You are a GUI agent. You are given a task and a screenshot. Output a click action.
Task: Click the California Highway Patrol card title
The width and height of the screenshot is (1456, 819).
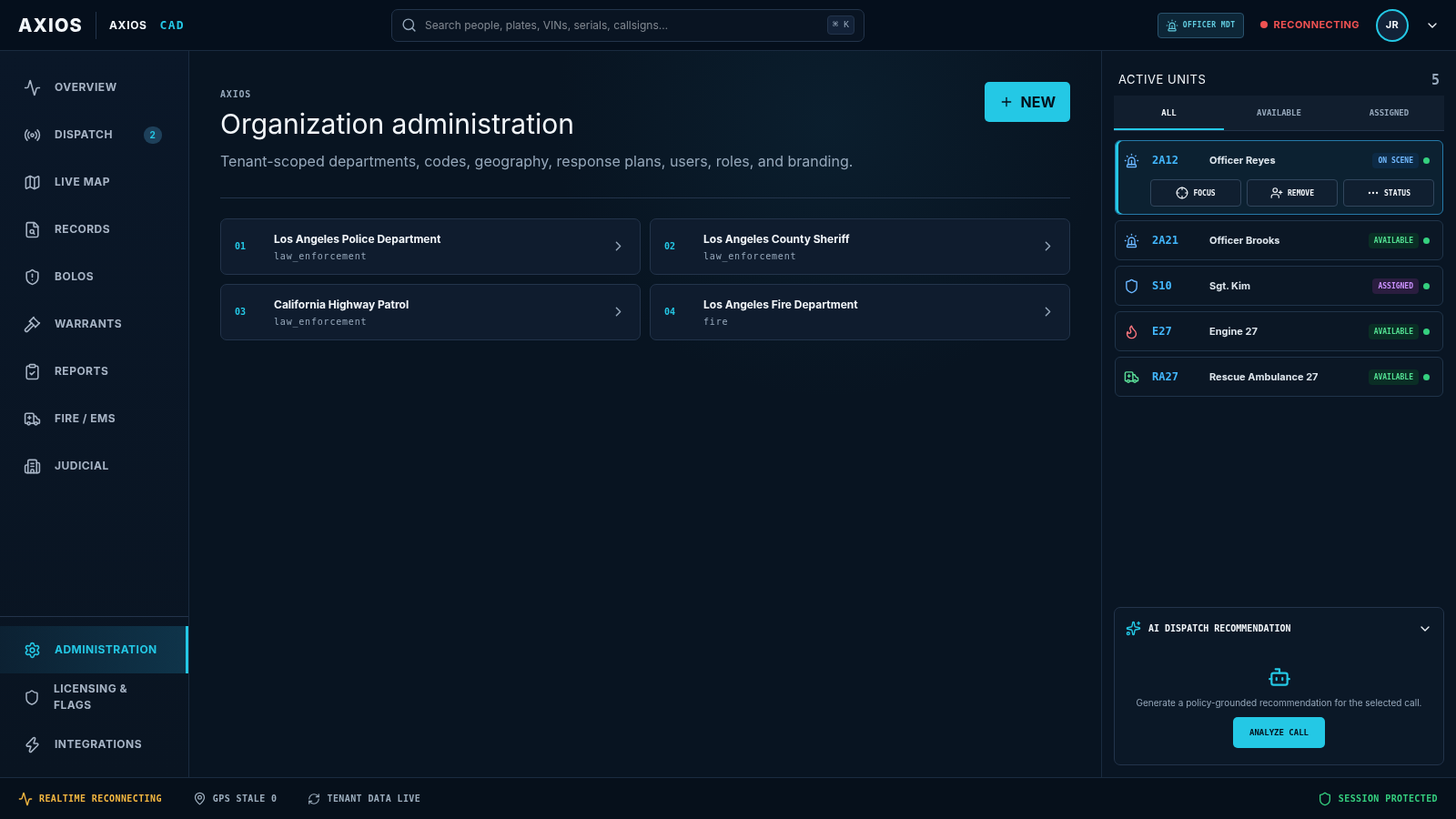[x=341, y=305]
